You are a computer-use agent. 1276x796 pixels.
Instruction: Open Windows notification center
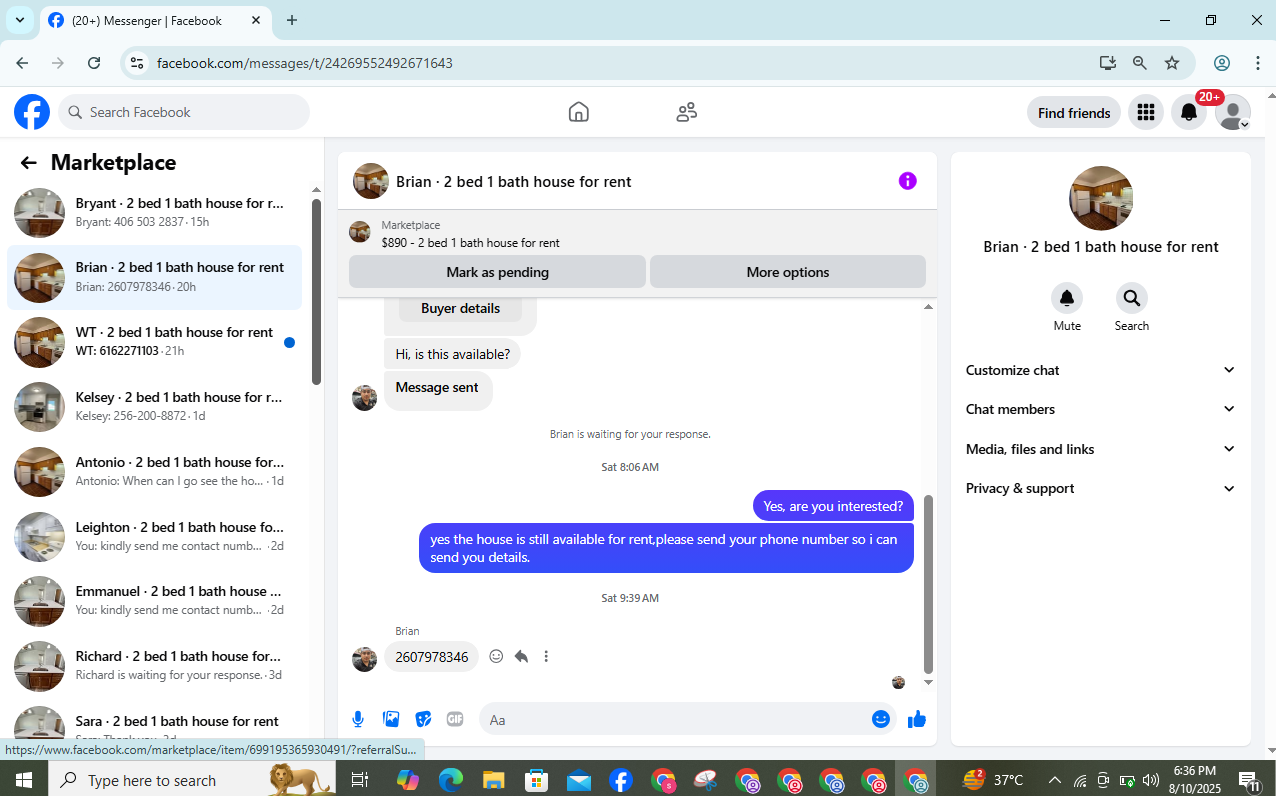(1249, 780)
